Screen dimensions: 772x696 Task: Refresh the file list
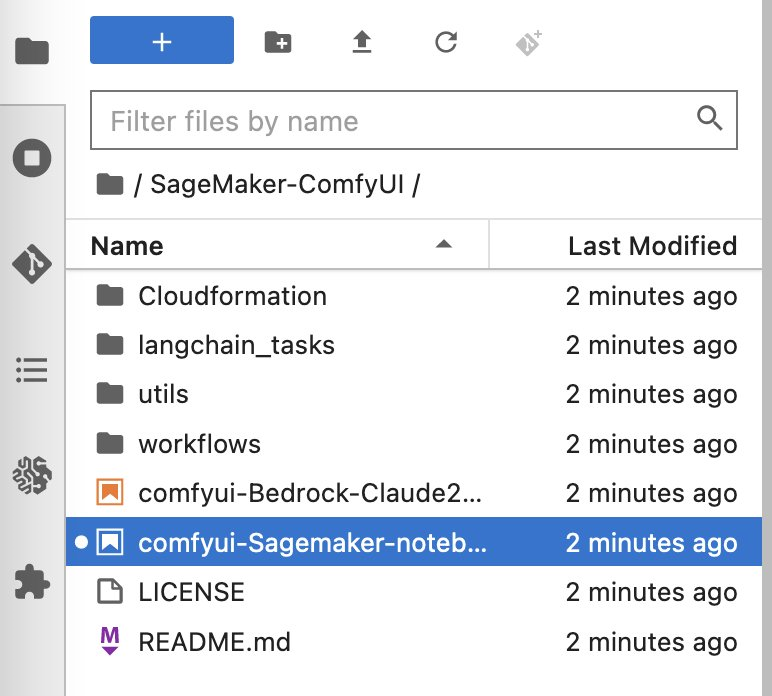(446, 42)
